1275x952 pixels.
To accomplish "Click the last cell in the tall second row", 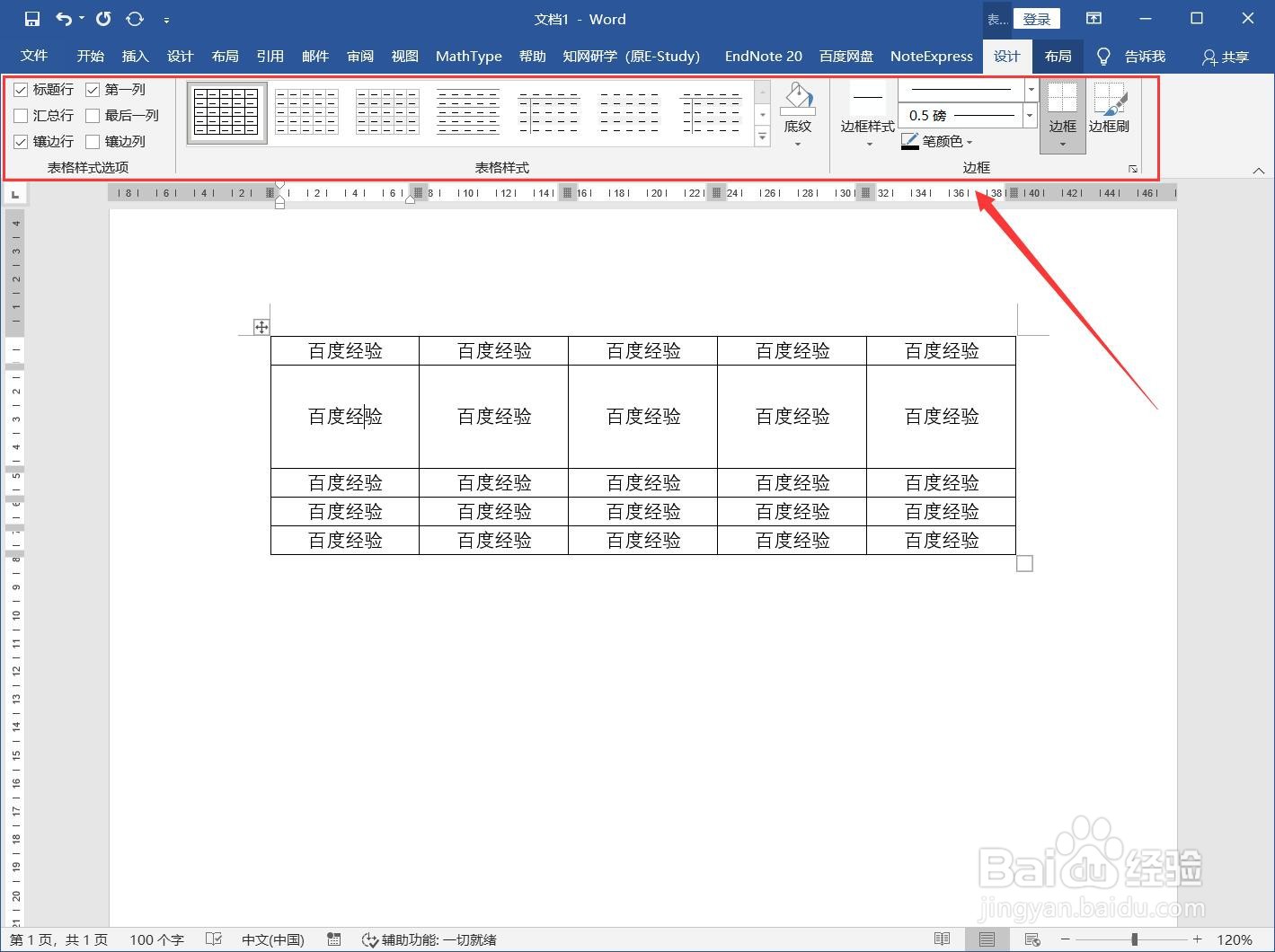I will pos(941,417).
